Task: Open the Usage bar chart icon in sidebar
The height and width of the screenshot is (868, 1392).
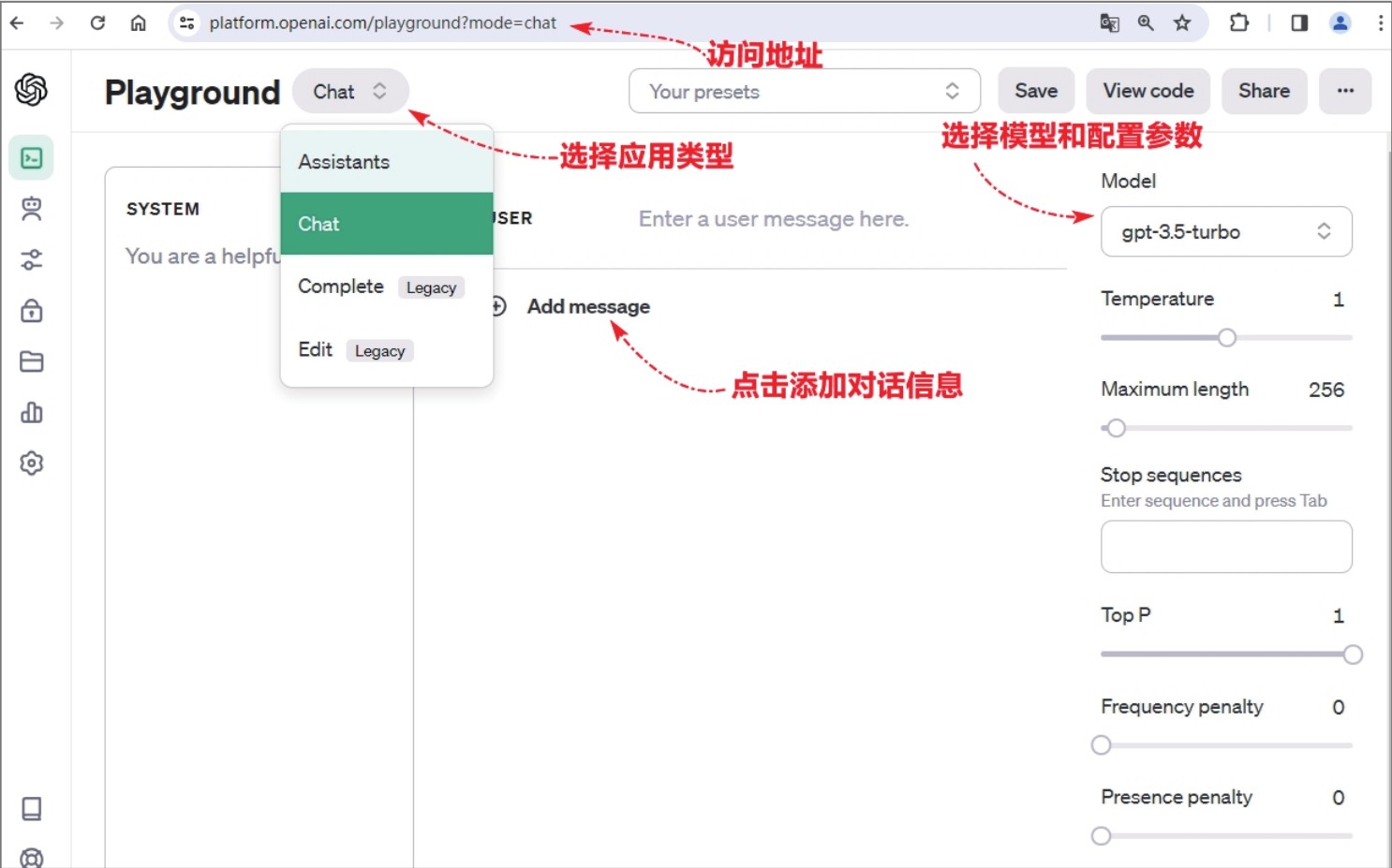Action: click(x=32, y=412)
